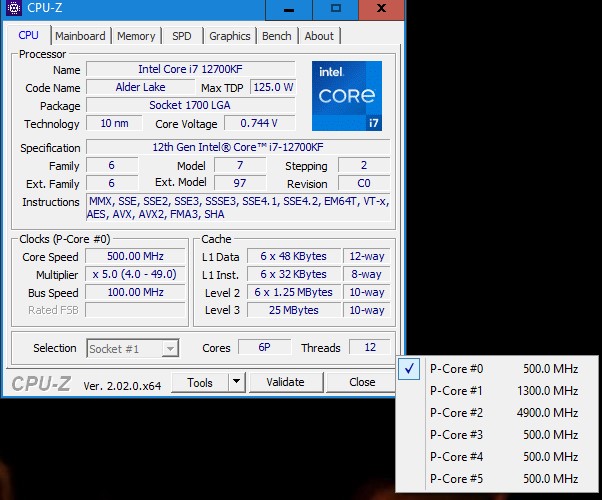Viewport: 602px width, 500px height.
Task: Select P-Core #4 menu entry
Action: [497, 457]
